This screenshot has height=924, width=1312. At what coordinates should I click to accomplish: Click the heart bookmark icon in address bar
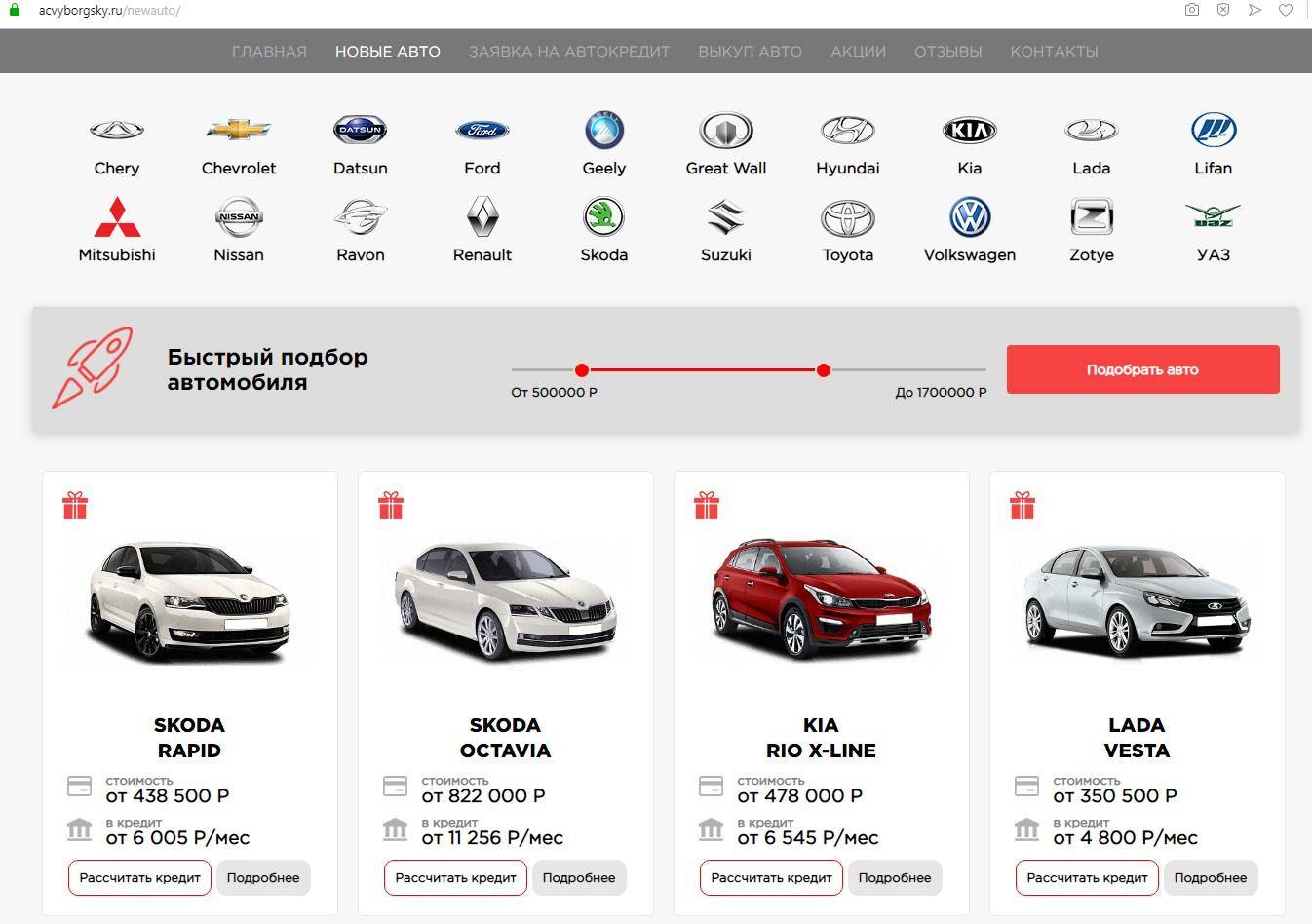click(x=1286, y=10)
